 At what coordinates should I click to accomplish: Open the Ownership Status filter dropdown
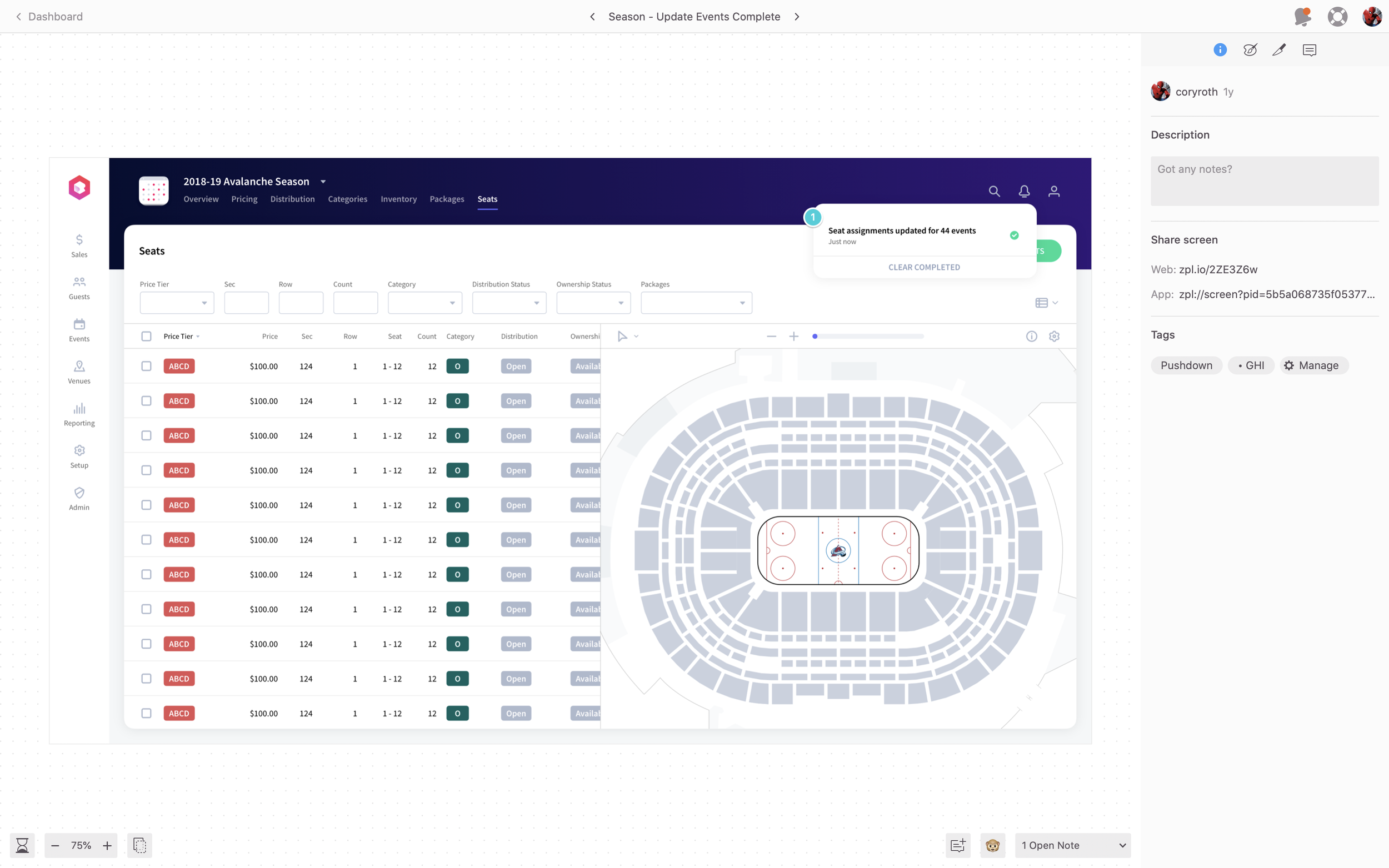click(594, 303)
